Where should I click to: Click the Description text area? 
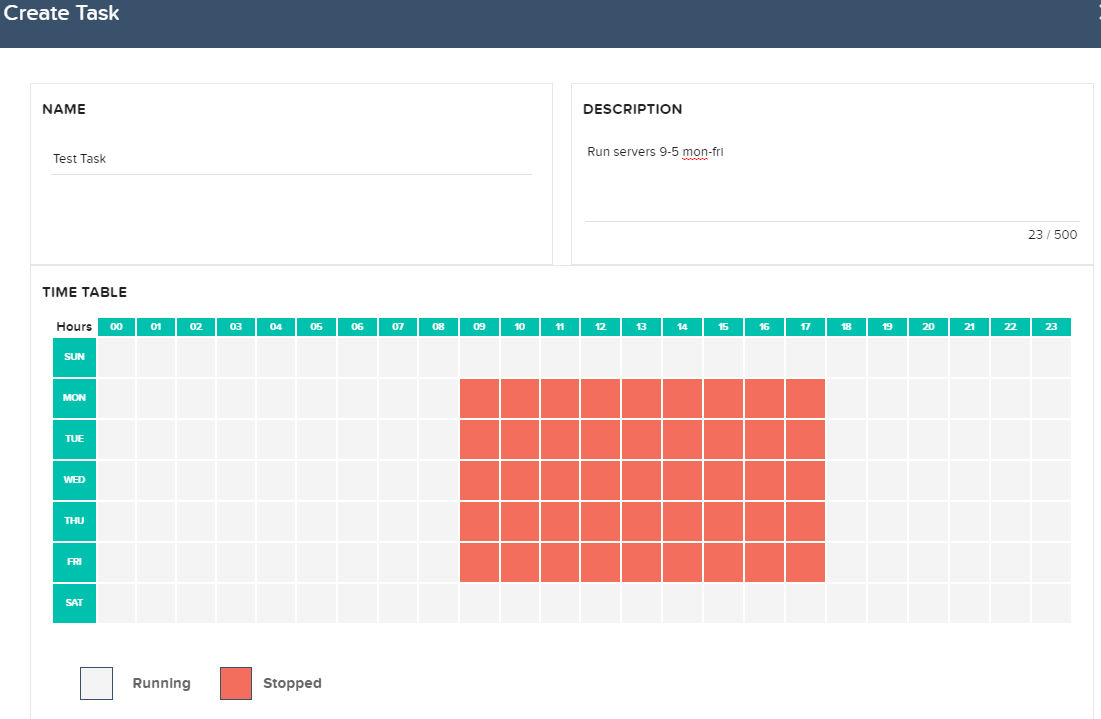831,180
